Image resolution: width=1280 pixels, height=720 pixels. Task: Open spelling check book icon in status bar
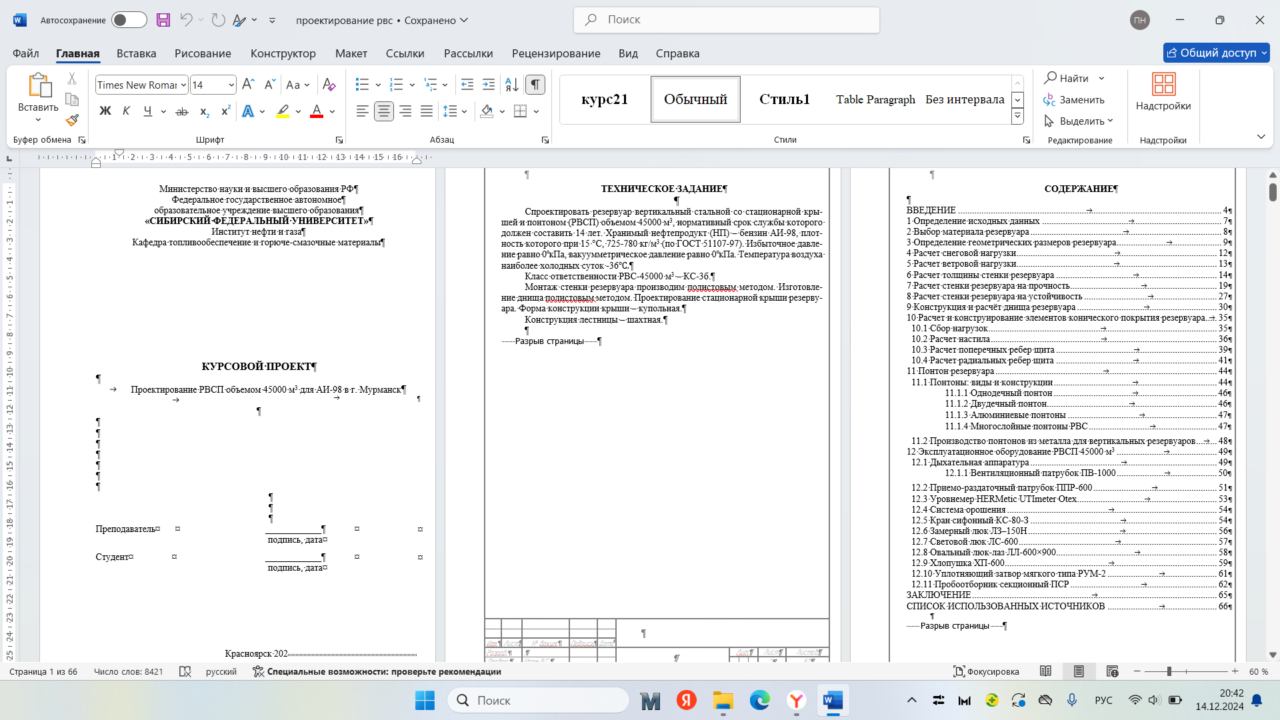185,672
